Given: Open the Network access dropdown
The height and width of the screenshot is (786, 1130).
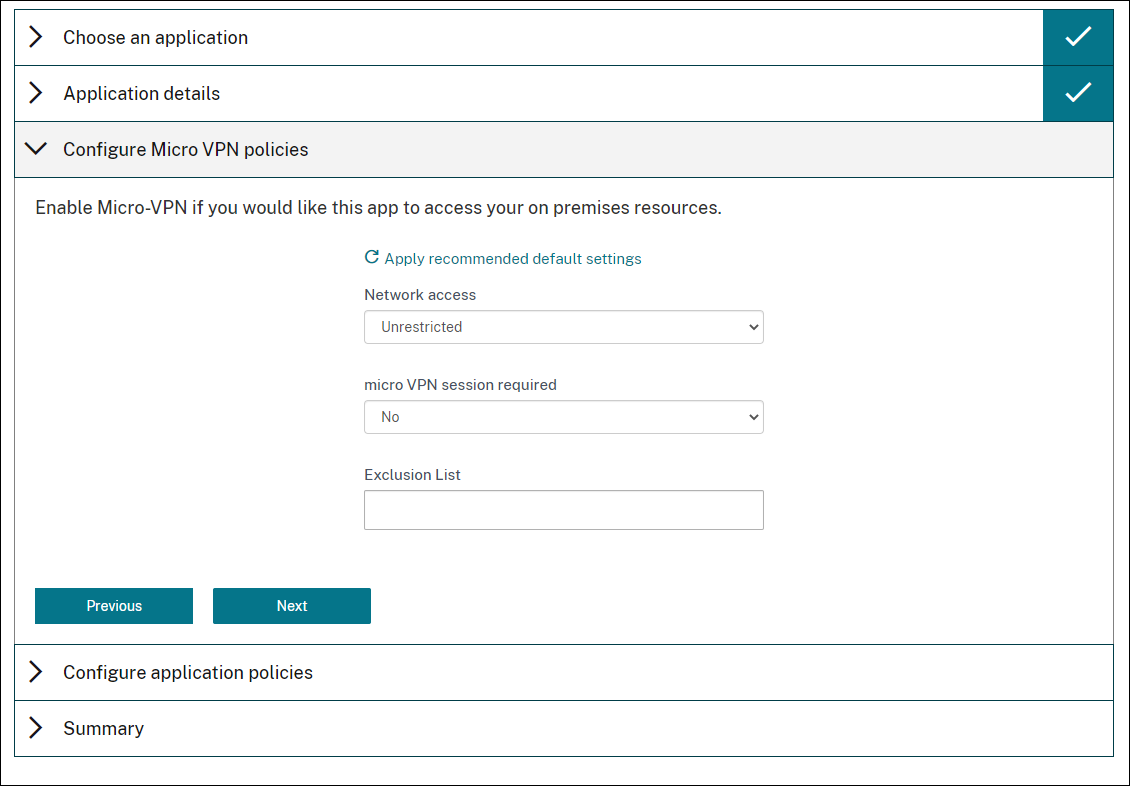Looking at the screenshot, I should point(563,327).
